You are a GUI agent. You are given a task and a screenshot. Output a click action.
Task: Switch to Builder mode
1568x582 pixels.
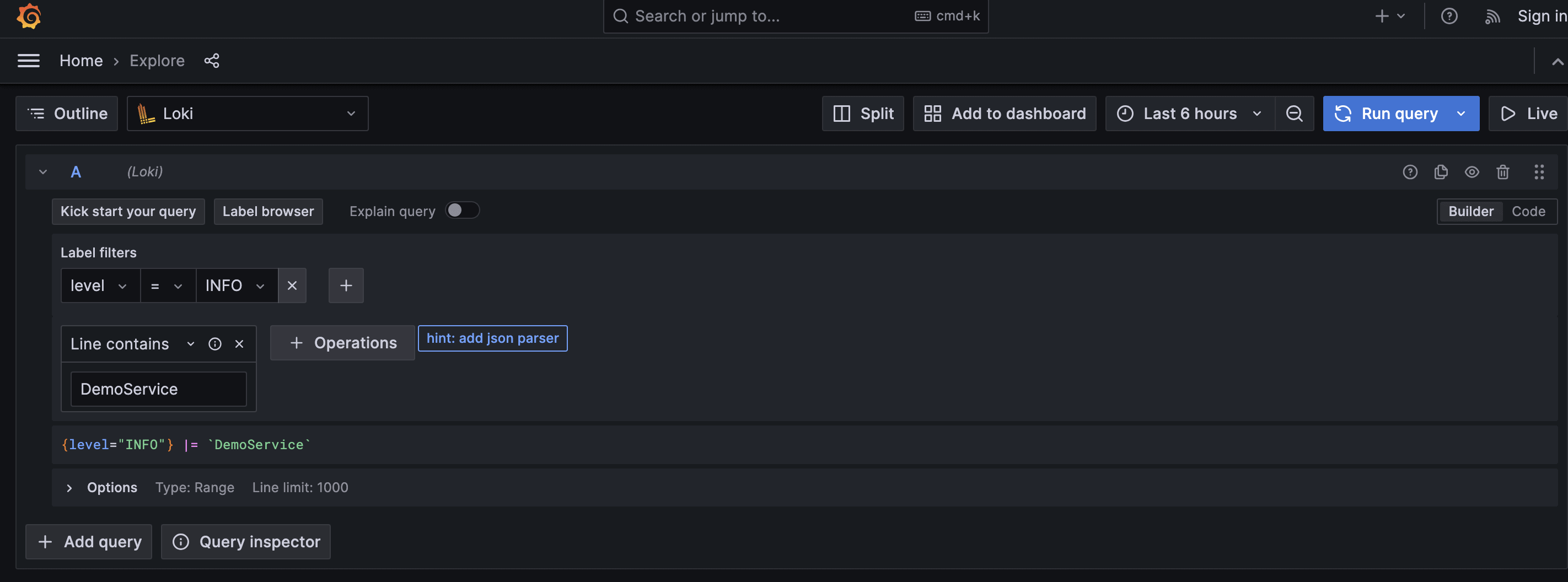pos(1470,211)
